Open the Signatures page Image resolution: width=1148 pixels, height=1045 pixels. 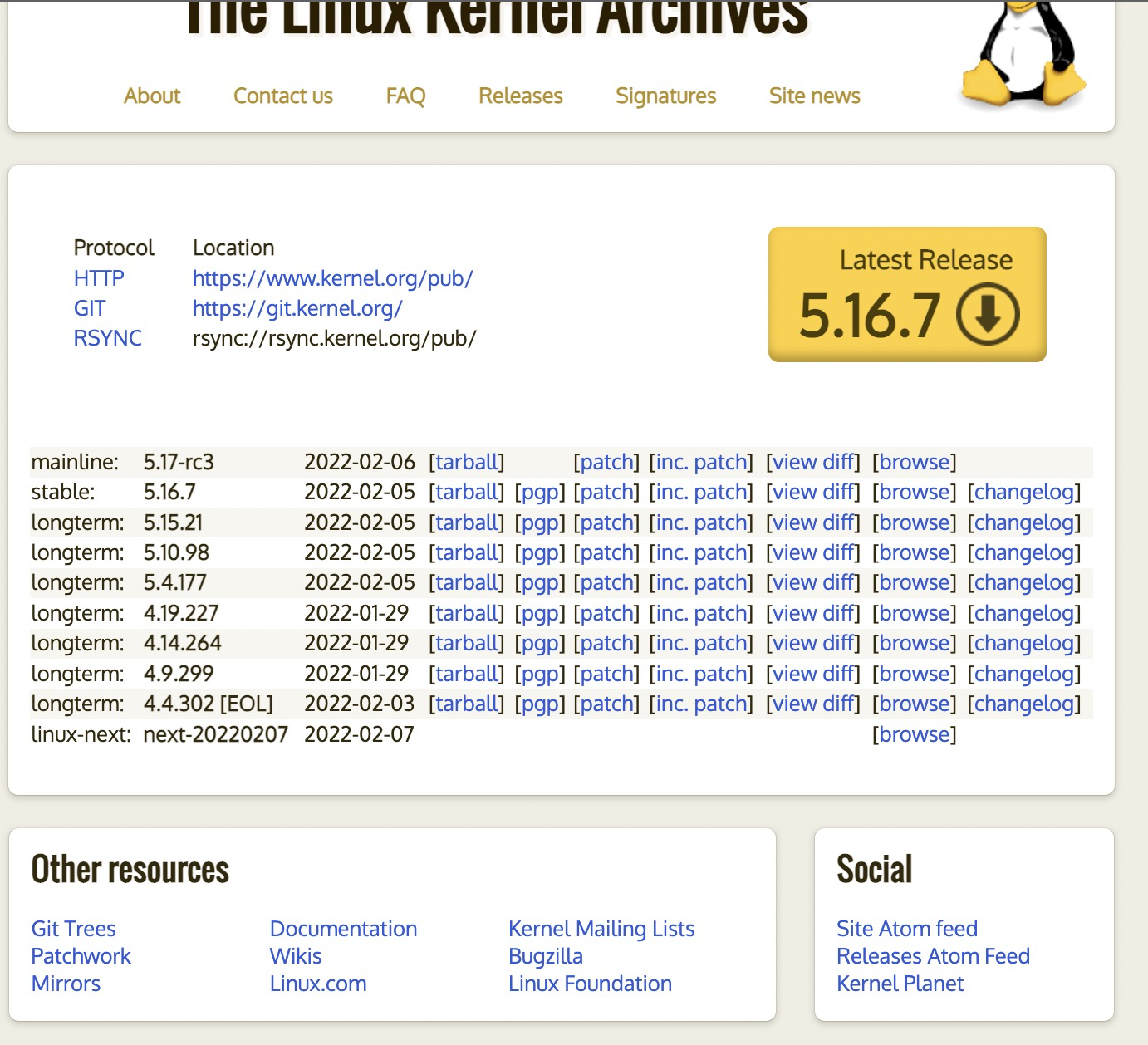coord(666,96)
